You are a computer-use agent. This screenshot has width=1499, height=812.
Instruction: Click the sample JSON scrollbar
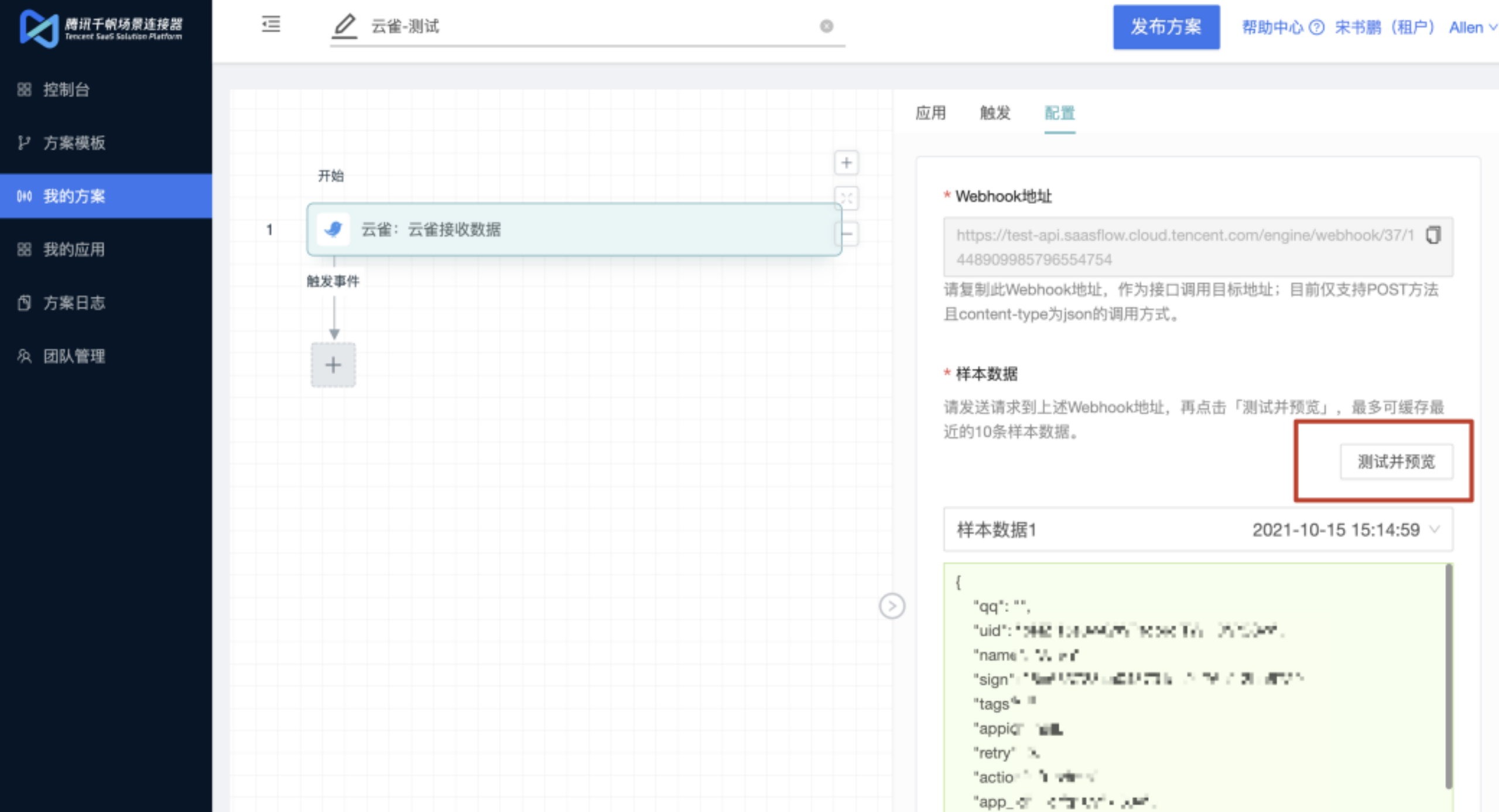(1449, 676)
